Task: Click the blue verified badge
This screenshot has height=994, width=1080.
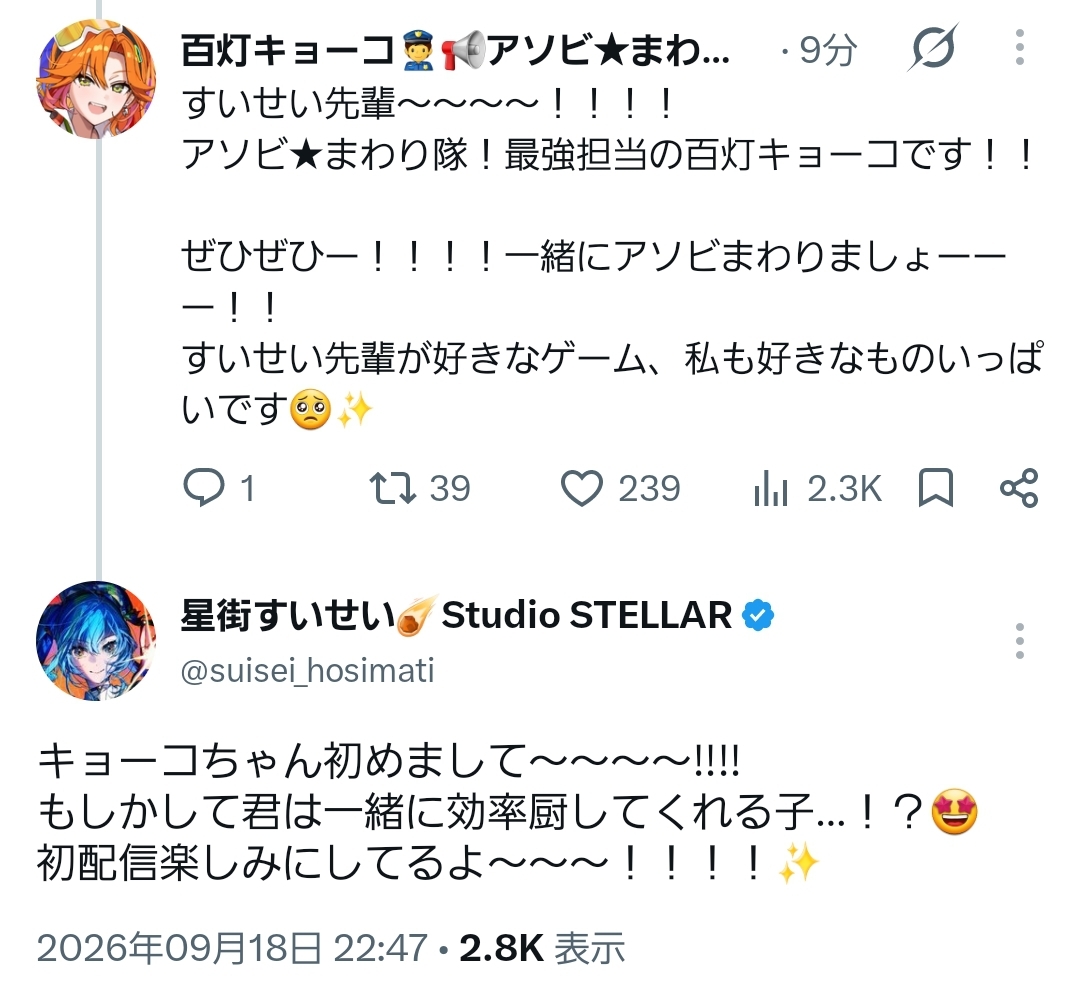Action: coord(758,615)
